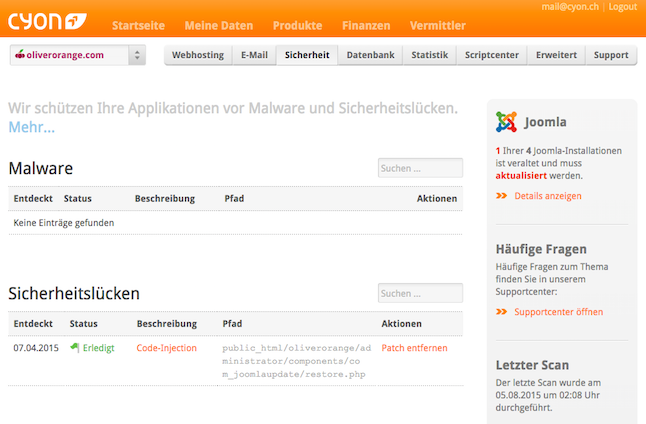Click the Erledigt status text
Image resolution: width=646 pixels, height=424 pixels.
(98, 348)
